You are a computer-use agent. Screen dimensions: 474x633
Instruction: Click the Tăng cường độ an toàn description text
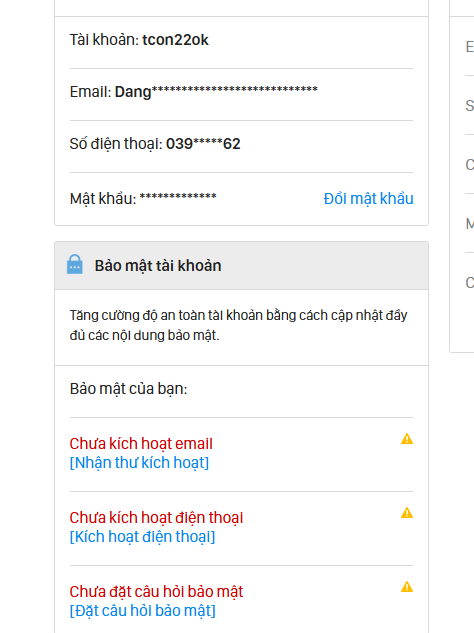238,325
